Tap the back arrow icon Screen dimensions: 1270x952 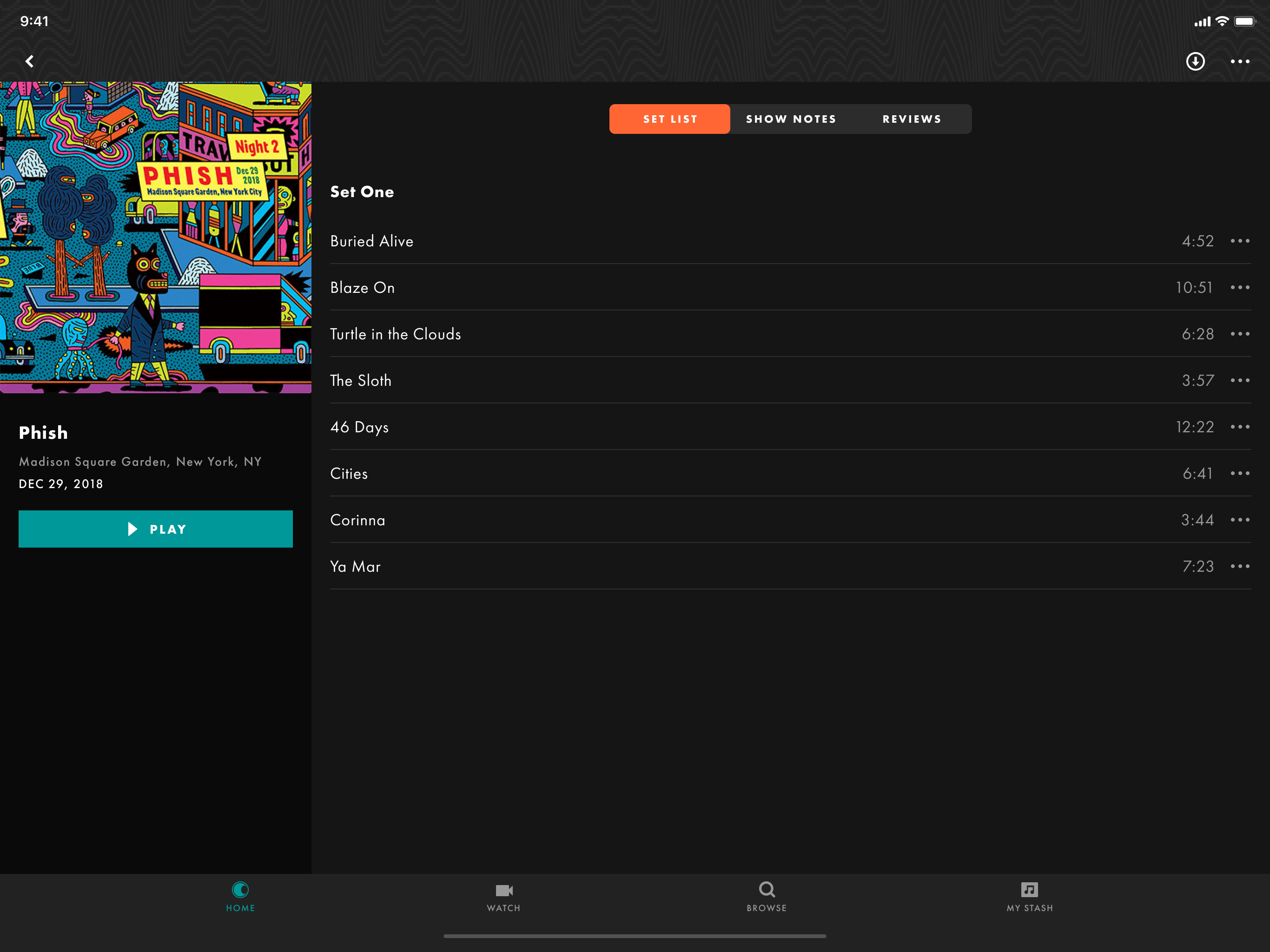tap(30, 61)
